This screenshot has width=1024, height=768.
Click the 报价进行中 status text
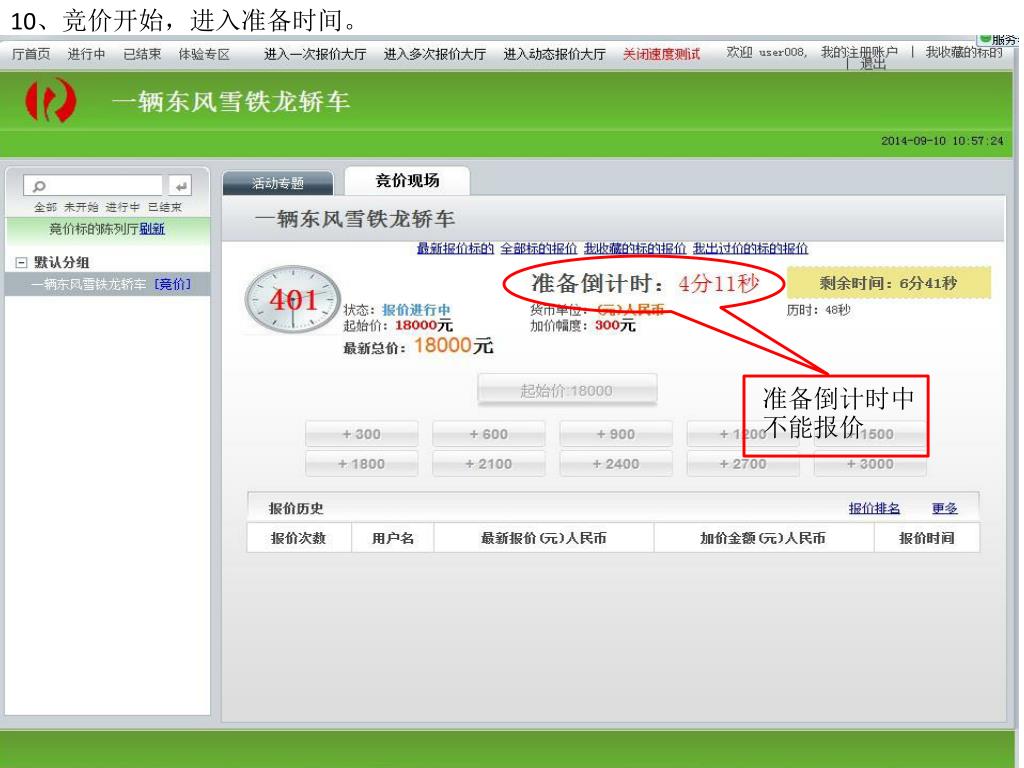pos(416,310)
